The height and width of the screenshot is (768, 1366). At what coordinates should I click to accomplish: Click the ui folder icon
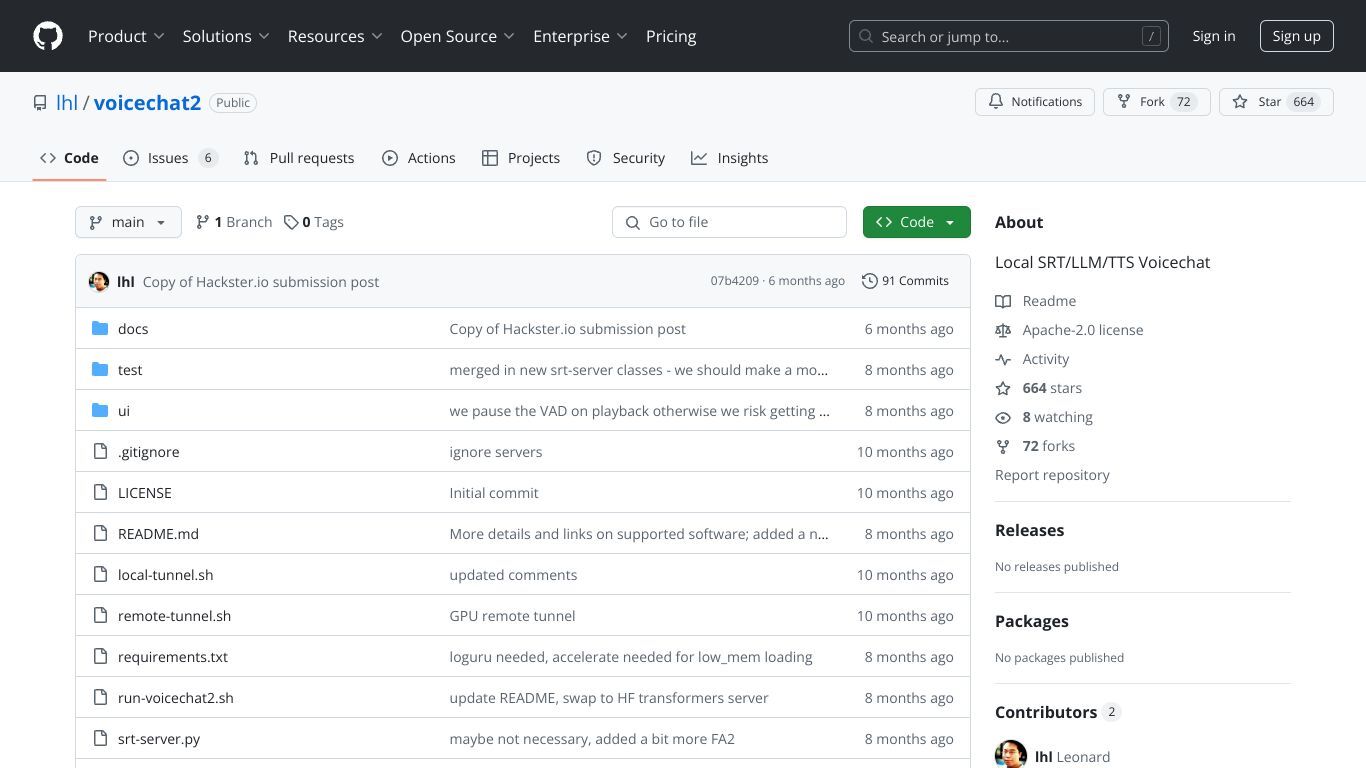(100, 410)
